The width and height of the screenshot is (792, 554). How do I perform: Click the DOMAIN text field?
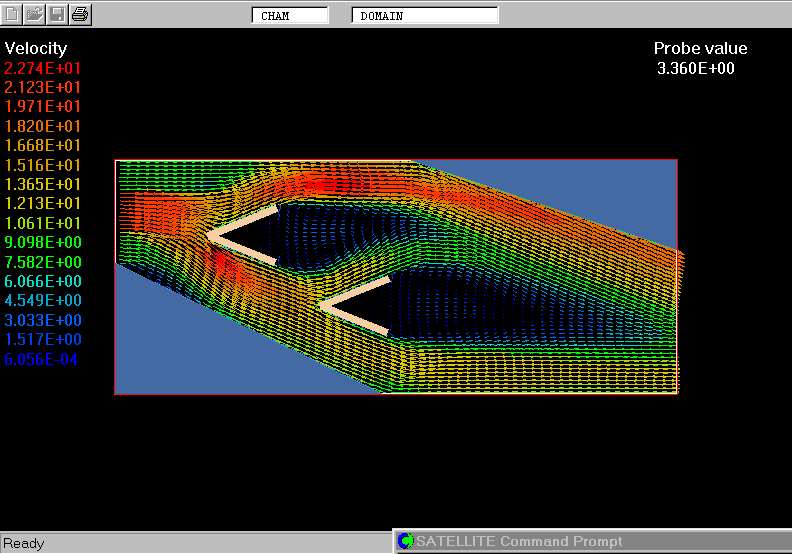tap(424, 15)
